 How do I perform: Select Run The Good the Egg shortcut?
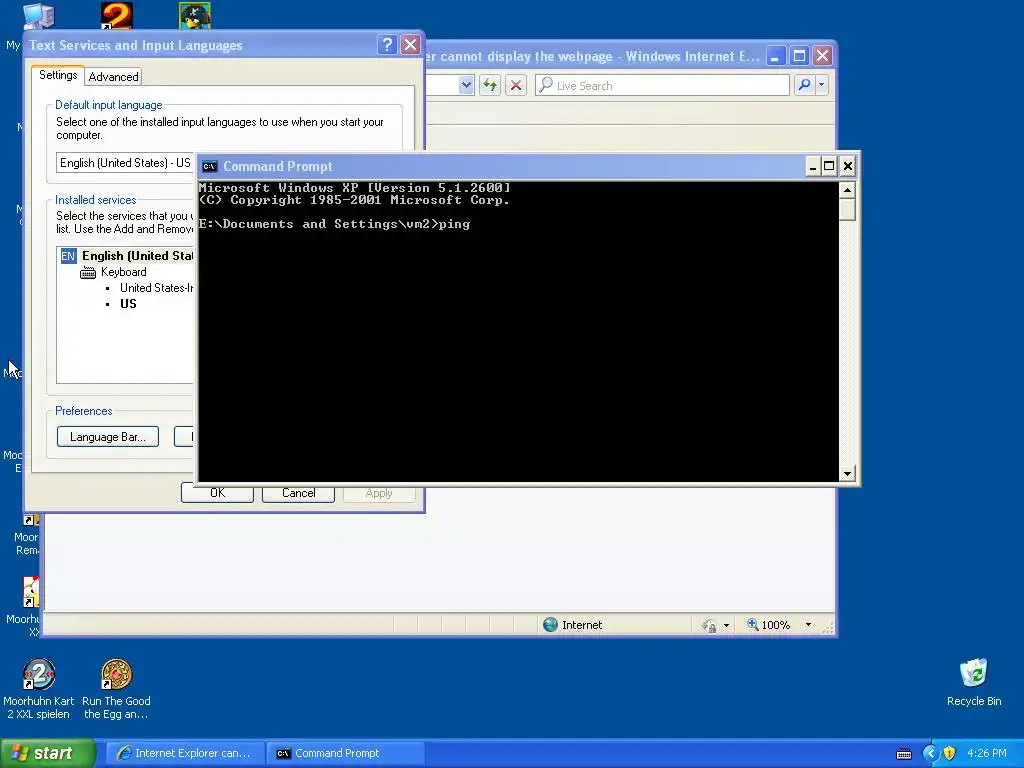[x=116, y=689]
